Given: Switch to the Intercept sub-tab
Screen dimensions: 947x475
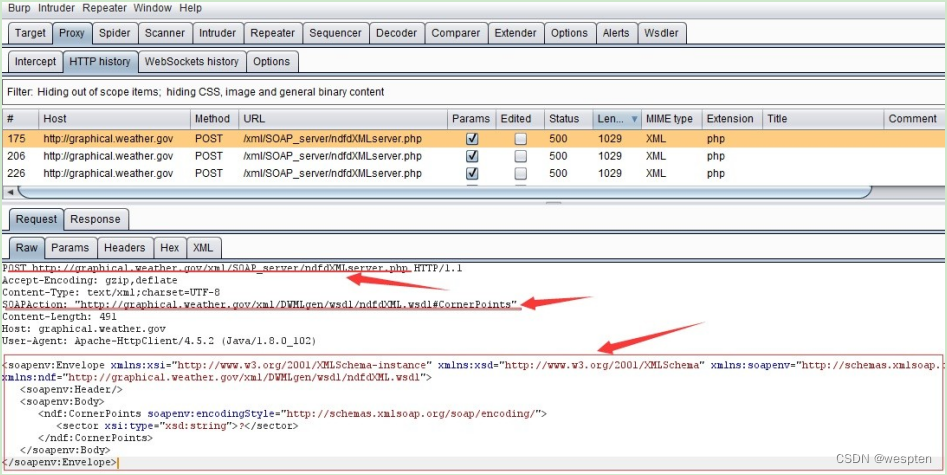Looking at the screenshot, I should [x=35, y=62].
